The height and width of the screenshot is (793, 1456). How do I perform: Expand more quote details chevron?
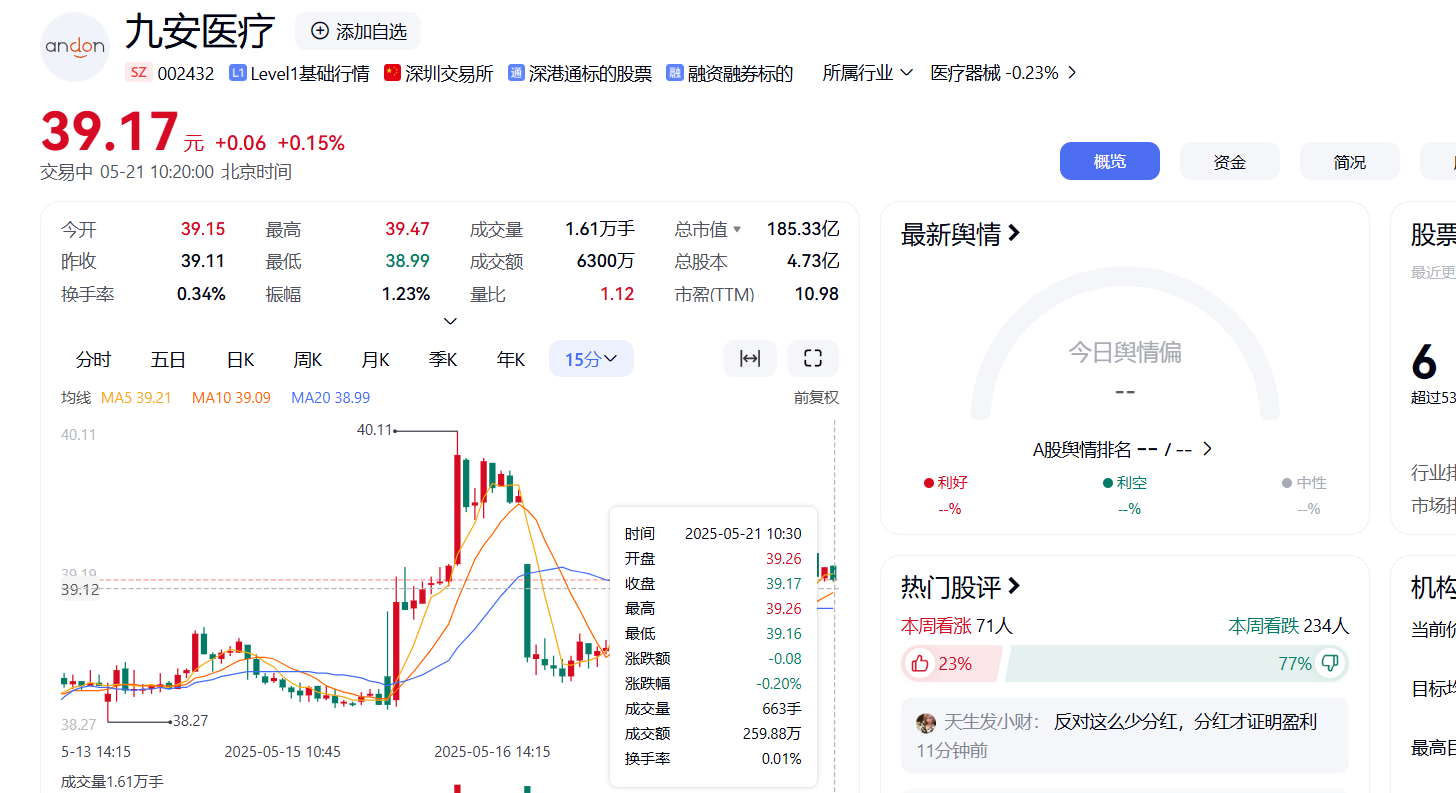pos(450,321)
